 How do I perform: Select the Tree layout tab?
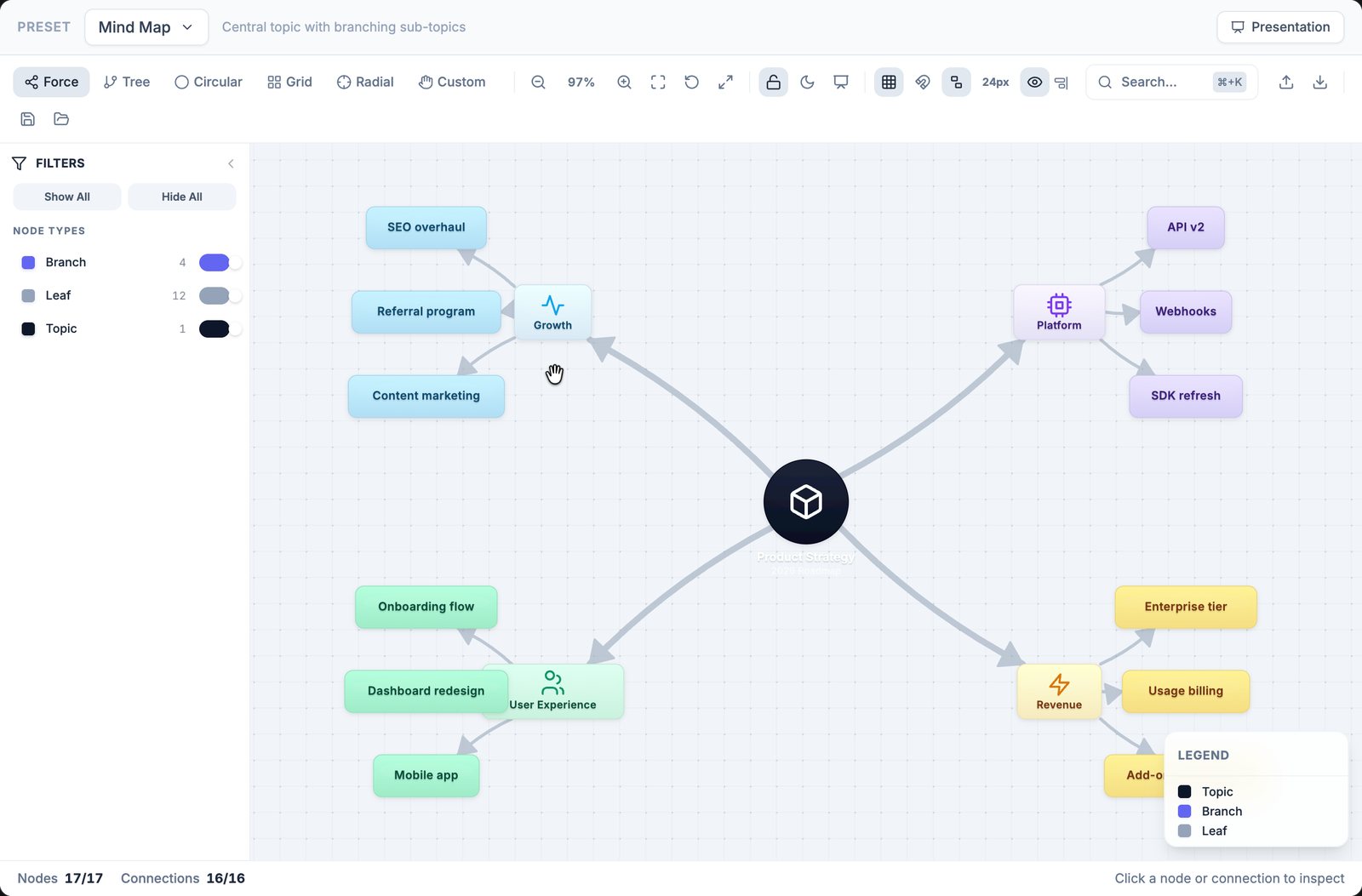[126, 82]
